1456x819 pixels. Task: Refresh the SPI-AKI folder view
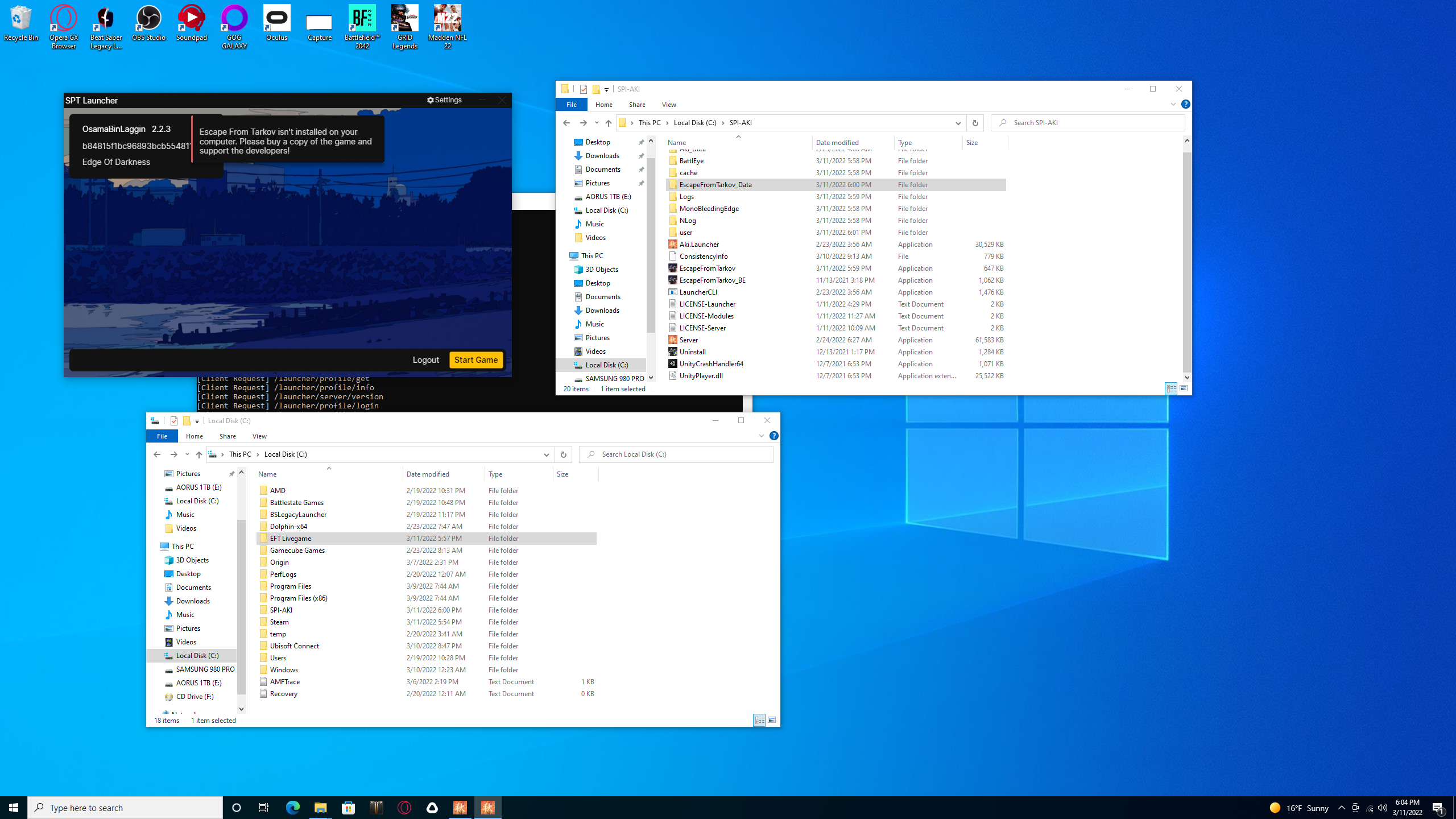click(x=975, y=123)
